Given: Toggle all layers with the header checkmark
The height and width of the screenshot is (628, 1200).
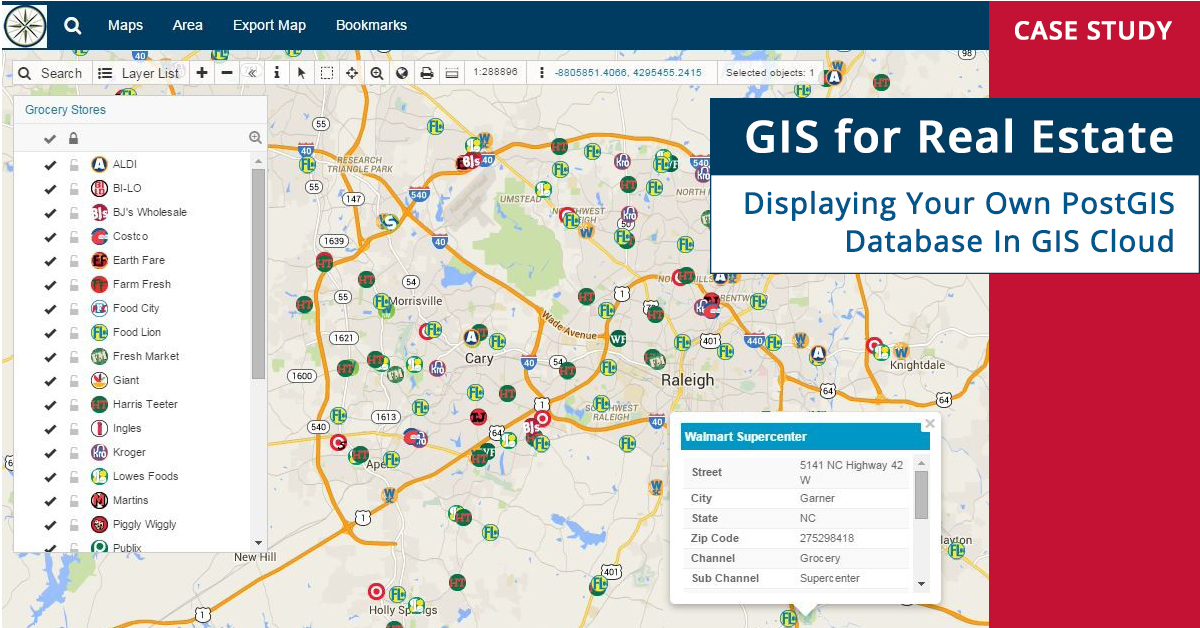Looking at the screenshot, I should click(50, 138).
